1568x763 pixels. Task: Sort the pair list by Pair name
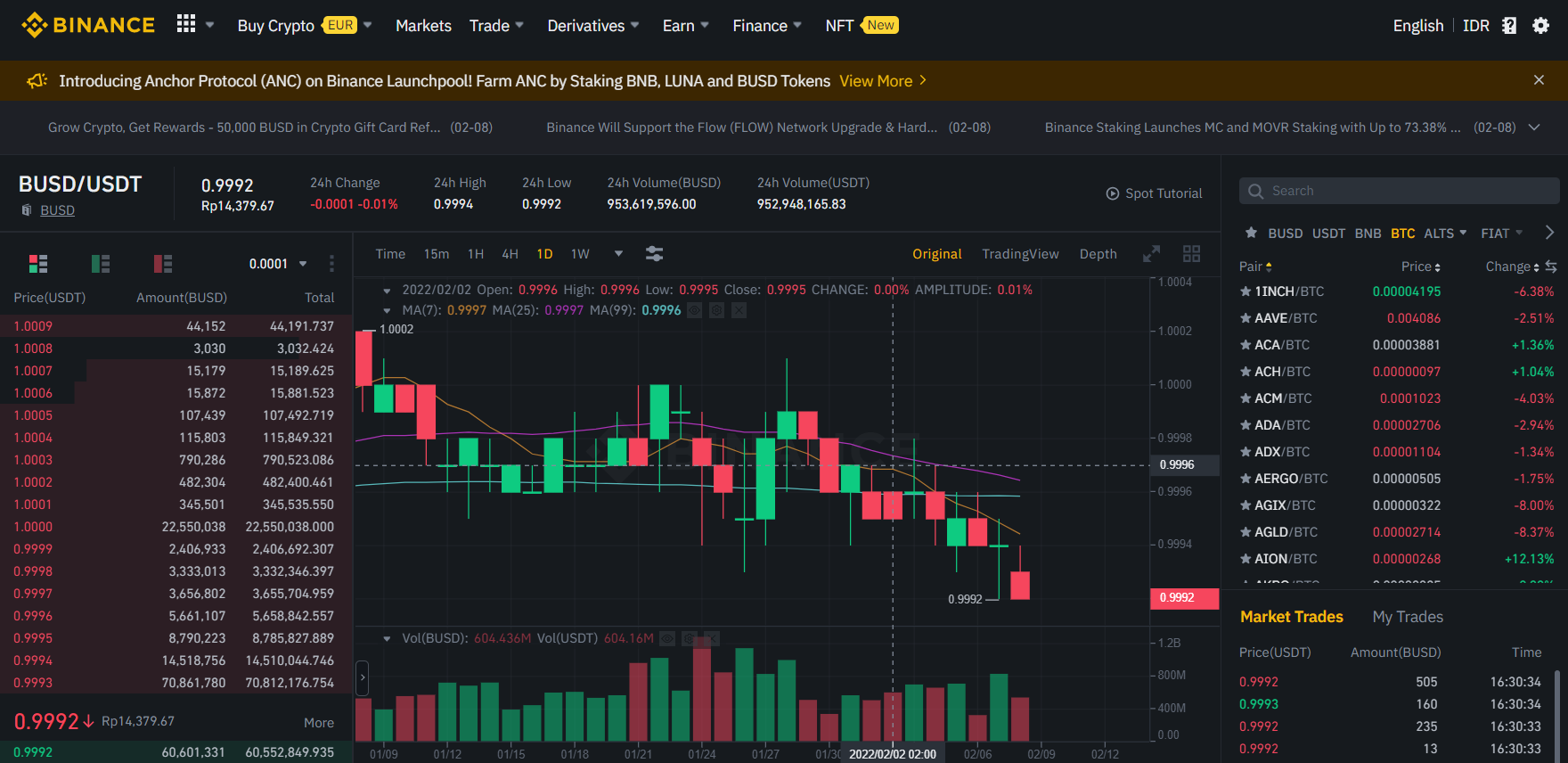click(1255, 267)
